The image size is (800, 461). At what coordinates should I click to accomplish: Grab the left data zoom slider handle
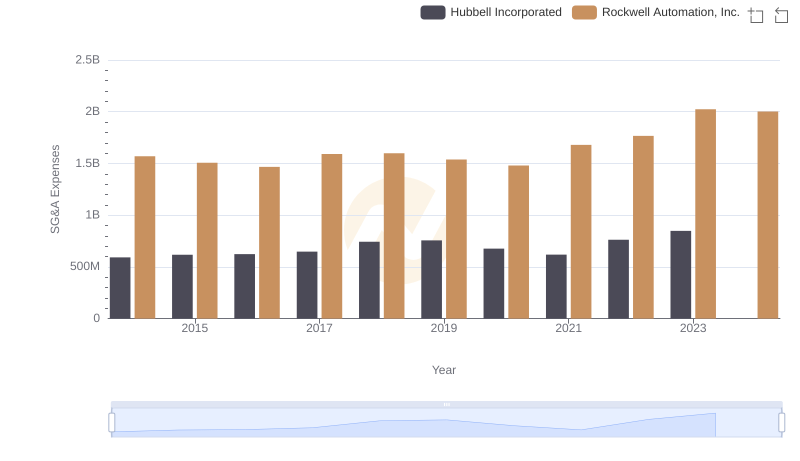pyautogui.click(x=112, y=423)
